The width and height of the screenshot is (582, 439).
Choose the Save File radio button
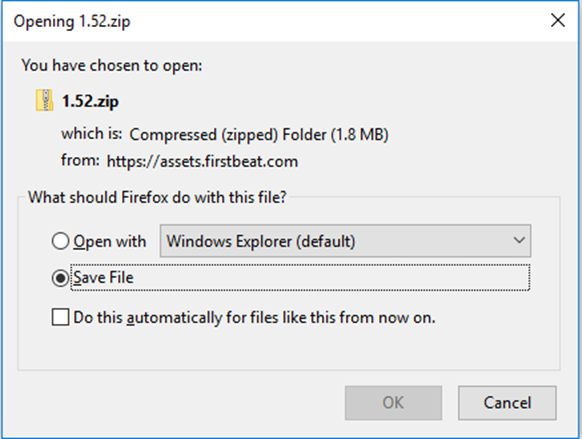(x=60, y=278)
